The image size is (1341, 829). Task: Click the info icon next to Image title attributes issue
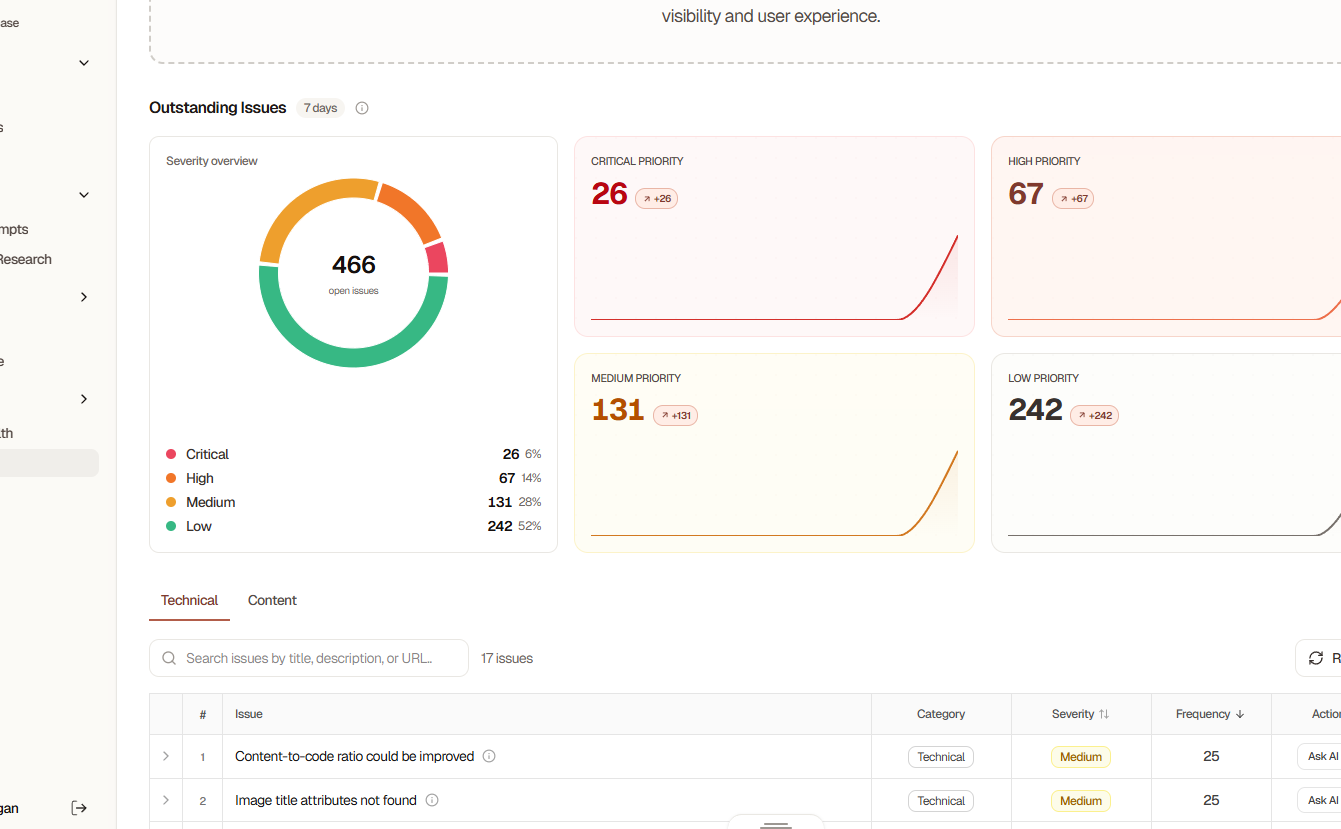point(431,800)
